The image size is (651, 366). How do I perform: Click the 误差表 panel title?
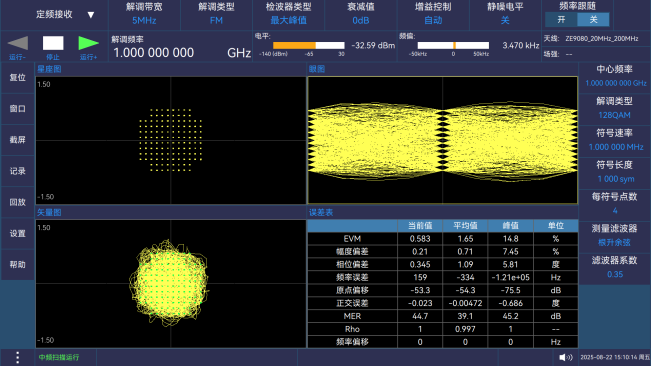321,212
